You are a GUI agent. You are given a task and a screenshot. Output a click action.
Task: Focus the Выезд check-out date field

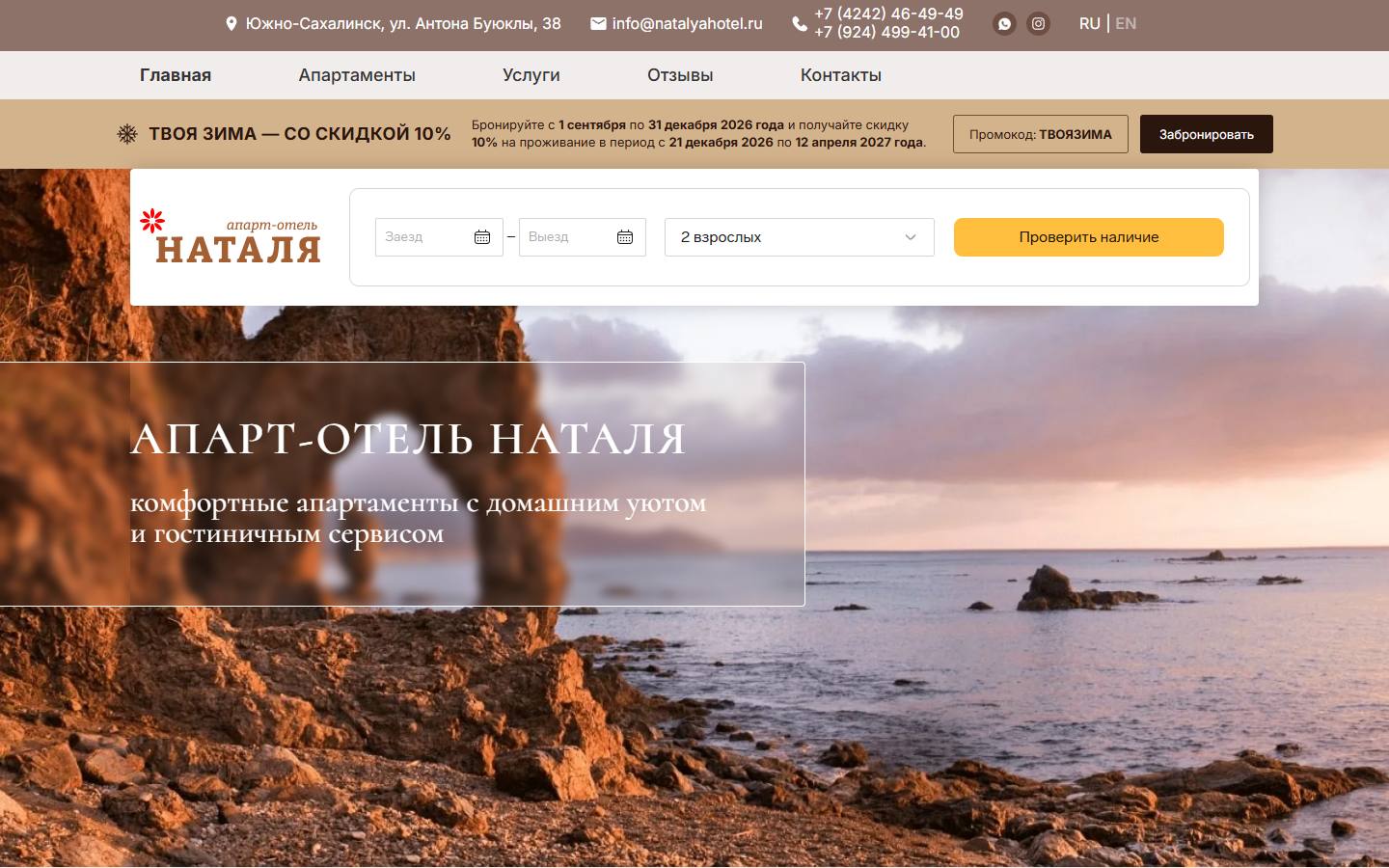click(x=583, y=237)
